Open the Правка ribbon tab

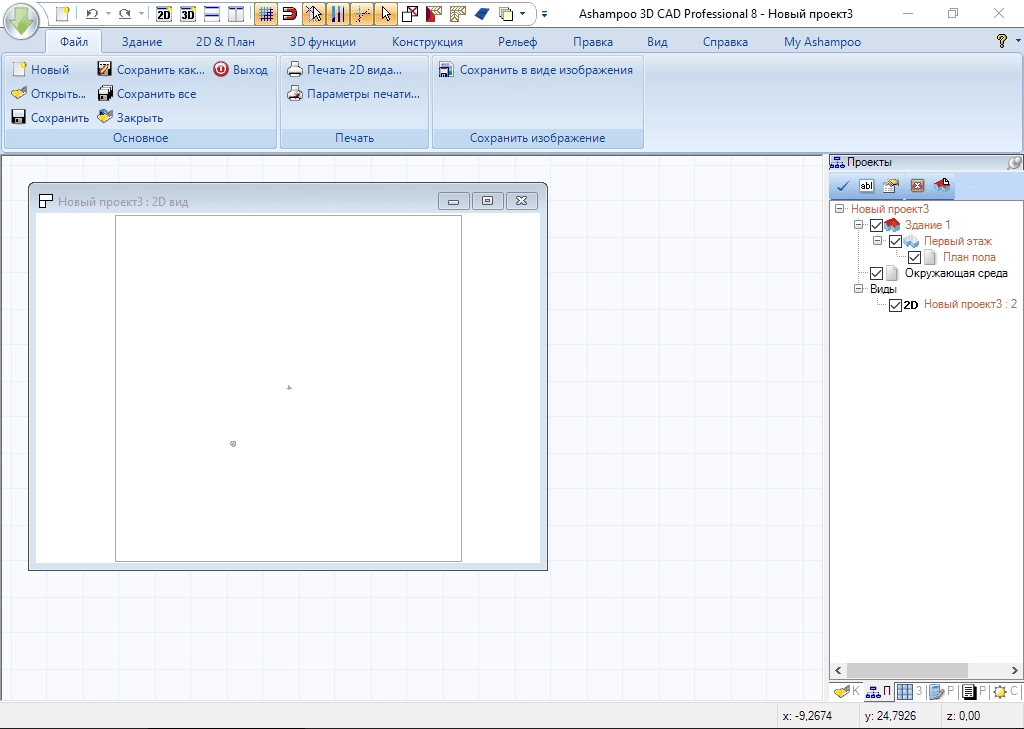[x=593, y=42]
